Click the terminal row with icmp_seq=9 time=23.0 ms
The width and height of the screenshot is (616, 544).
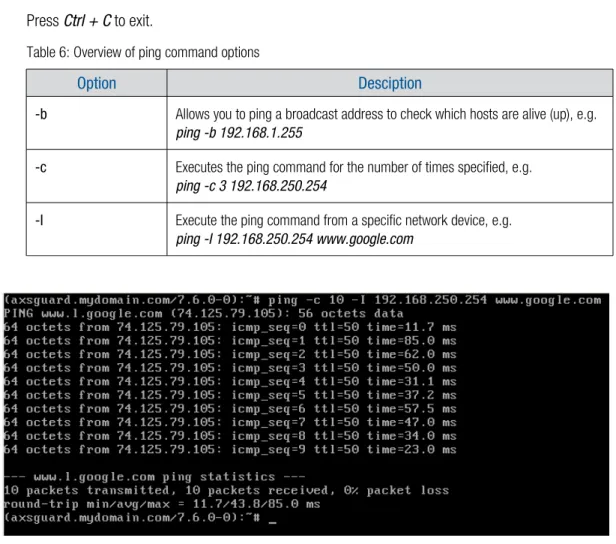pyautogui.click(x=230, y=450)
